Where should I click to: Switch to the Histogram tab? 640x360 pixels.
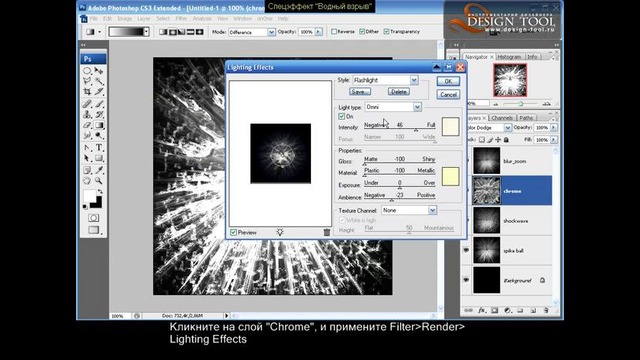click(x=509, y=57)
